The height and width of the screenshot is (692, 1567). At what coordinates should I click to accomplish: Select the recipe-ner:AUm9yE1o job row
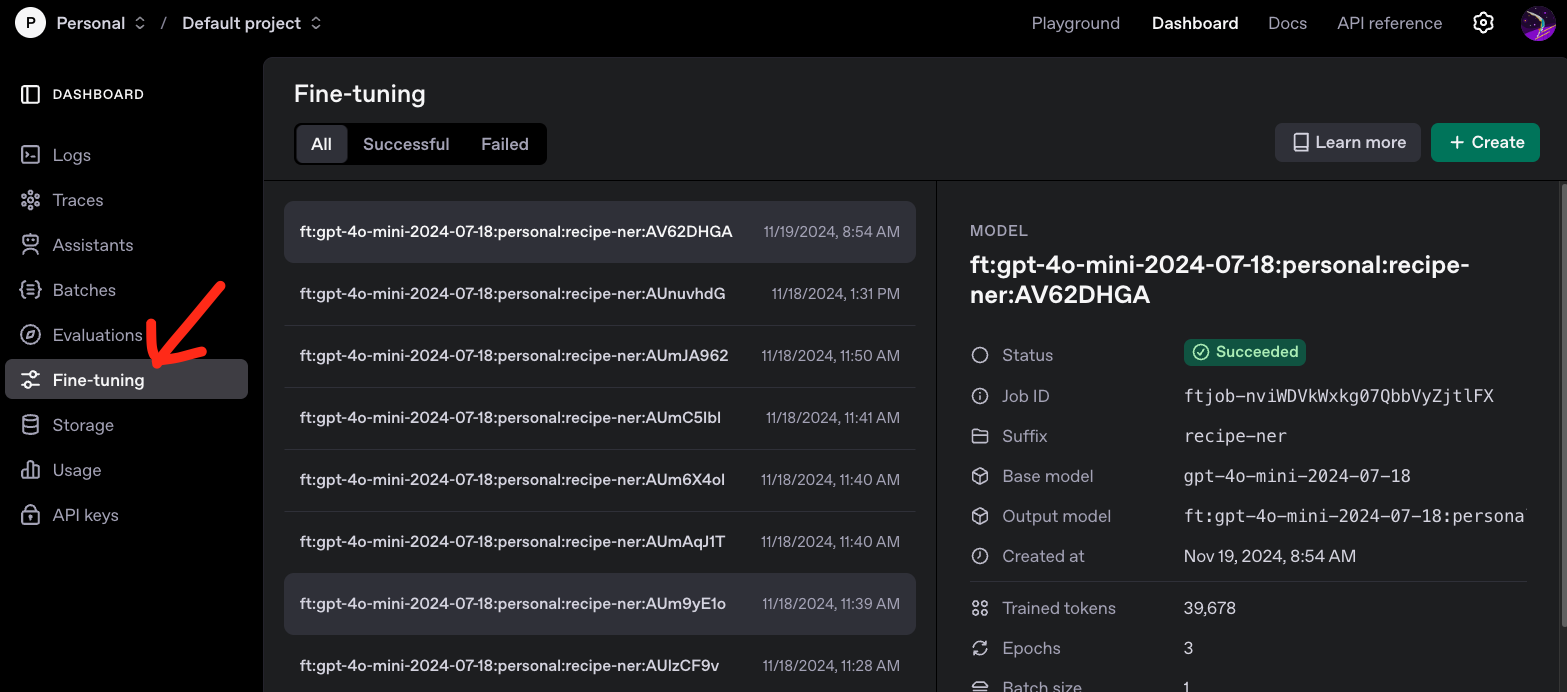pos(600,604)
